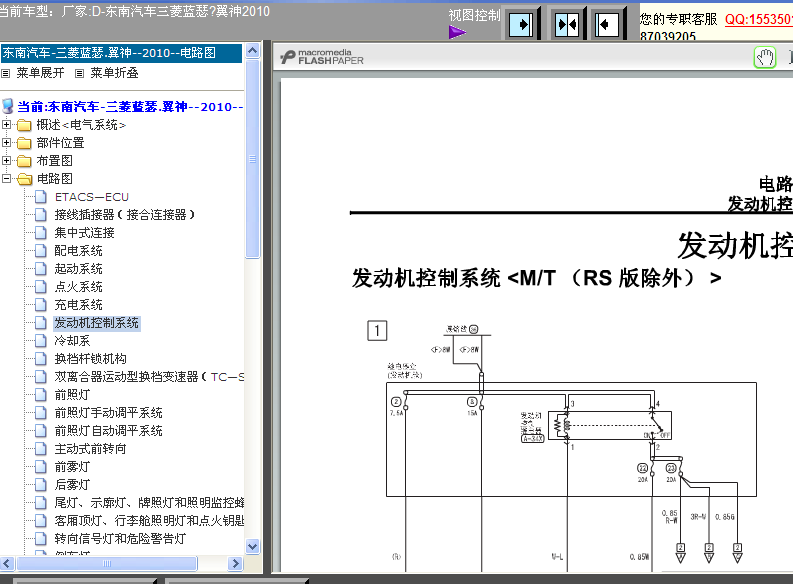Open the 后雾灯 document
The height and width of the screenshot is (584, 793).
72,484
